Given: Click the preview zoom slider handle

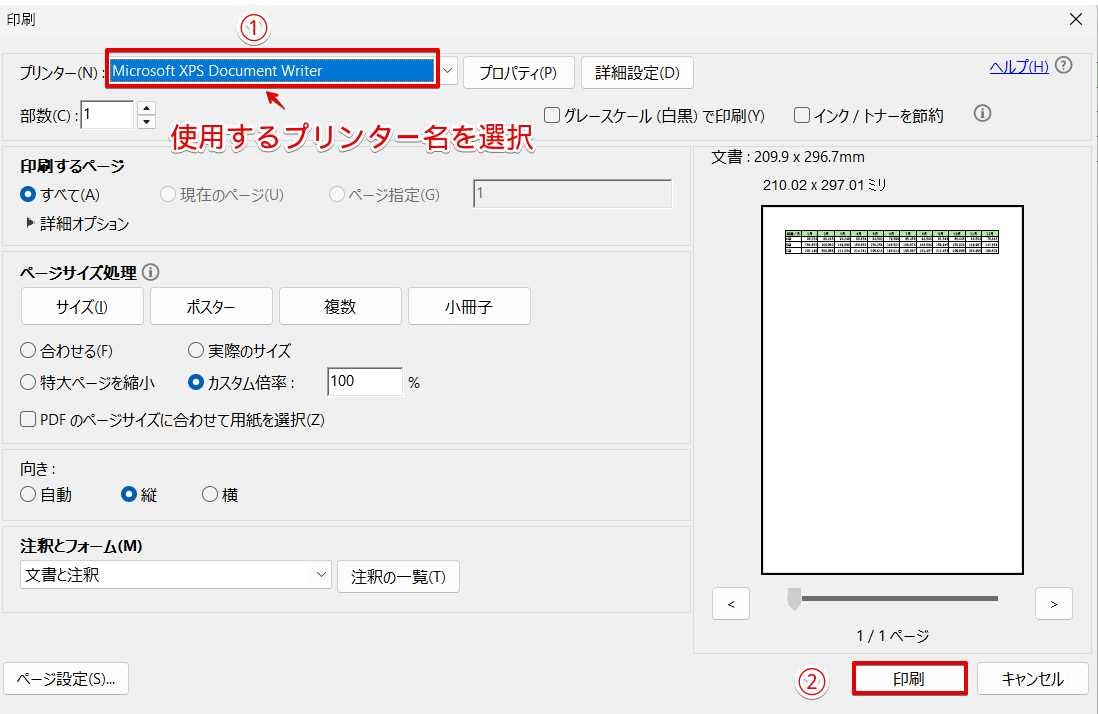Looking at the screenshot, I should [794, 600].
